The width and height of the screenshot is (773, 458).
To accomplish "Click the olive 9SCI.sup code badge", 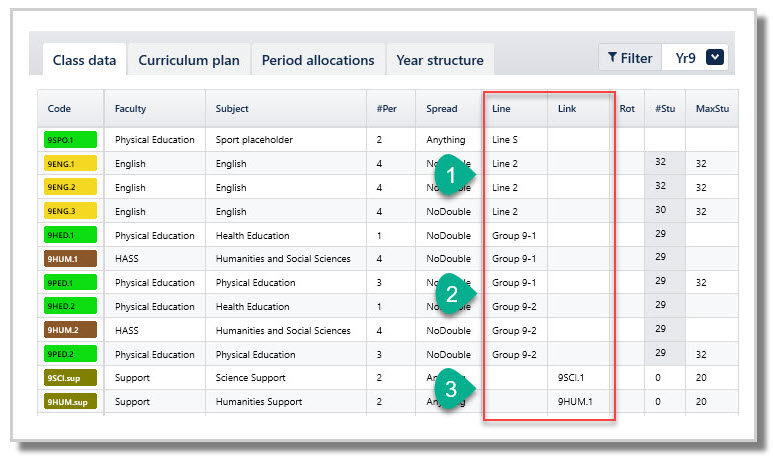I will pyautogui.click(x=70, y=378).
